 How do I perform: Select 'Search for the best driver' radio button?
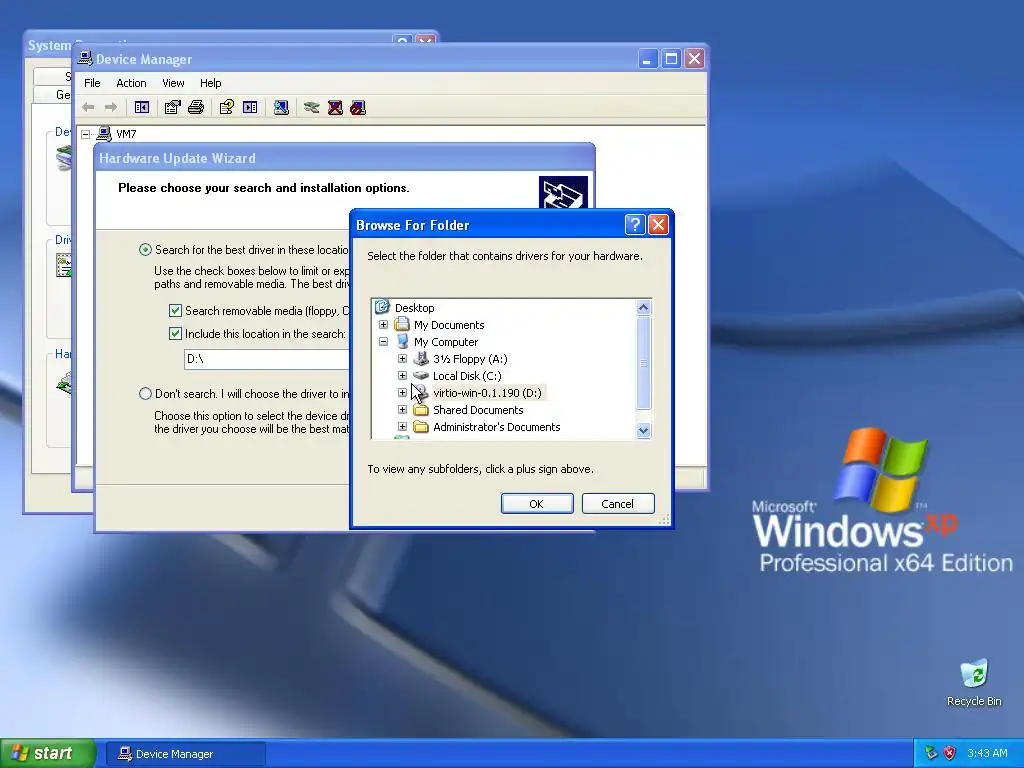(x=145, y=249)
